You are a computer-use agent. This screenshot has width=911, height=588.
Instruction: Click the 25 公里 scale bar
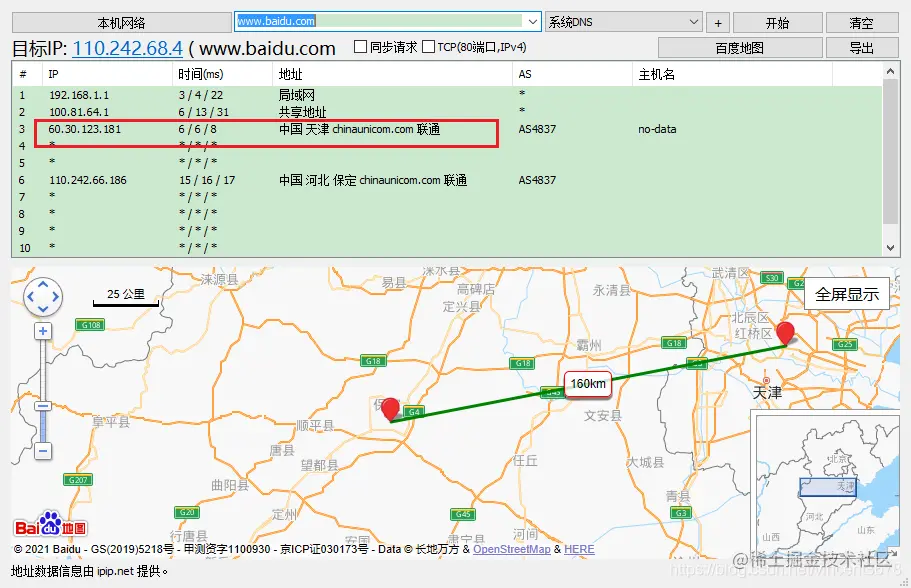126,297
